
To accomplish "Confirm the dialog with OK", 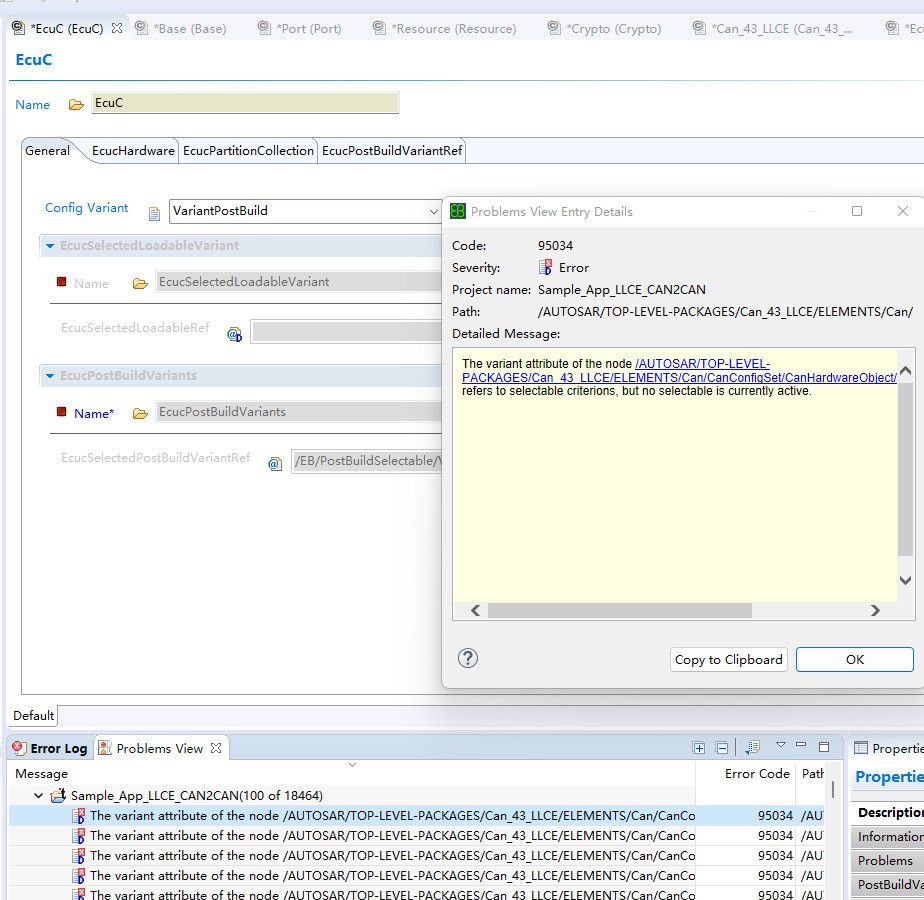I will tap(854, 660).
